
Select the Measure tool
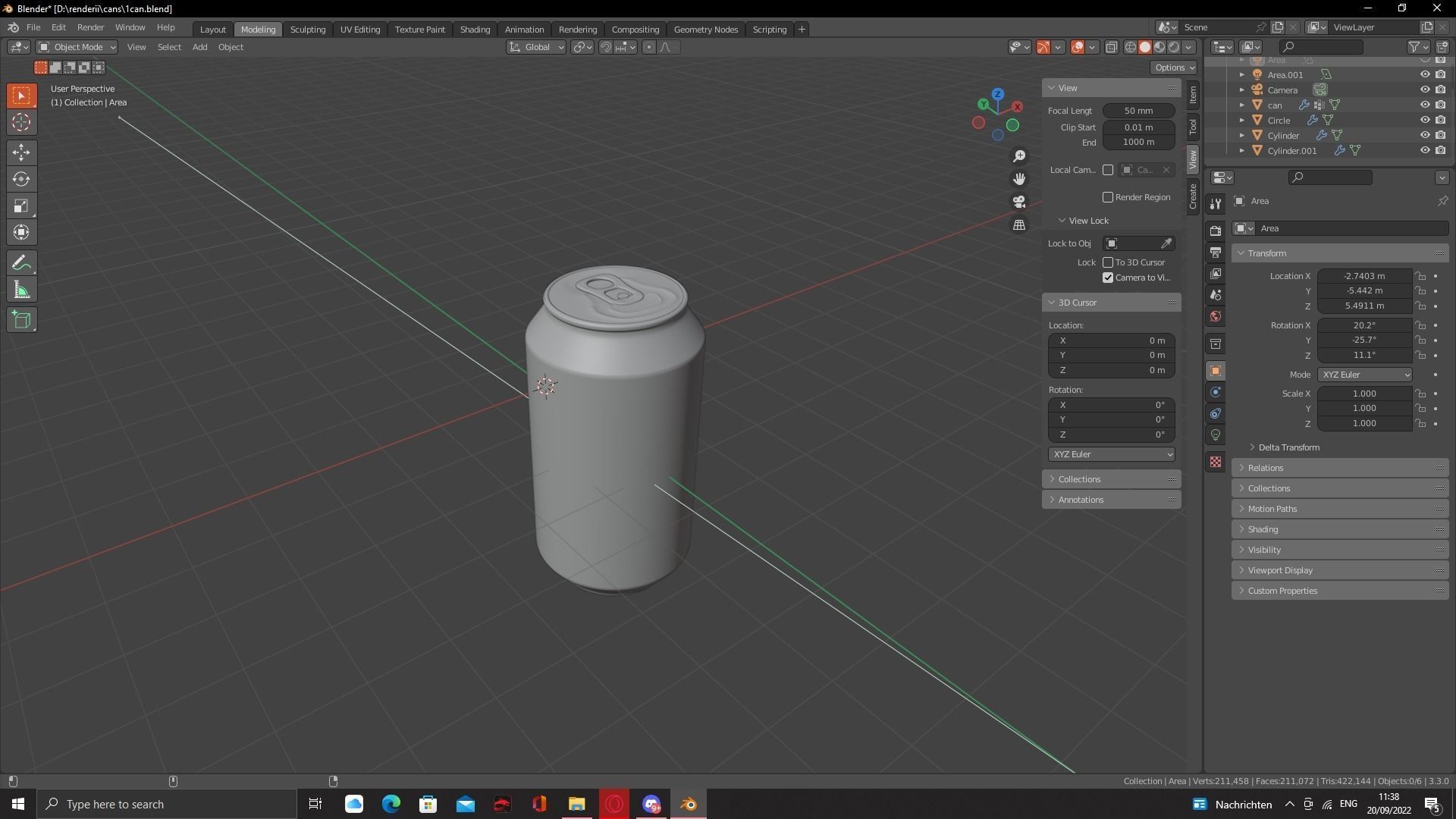point(21,289)
